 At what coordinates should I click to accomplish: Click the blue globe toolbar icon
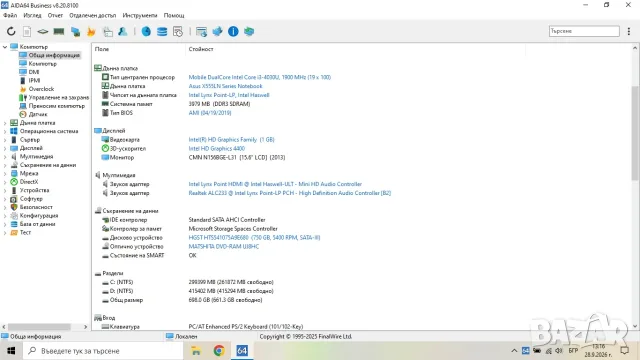(146, 31)
